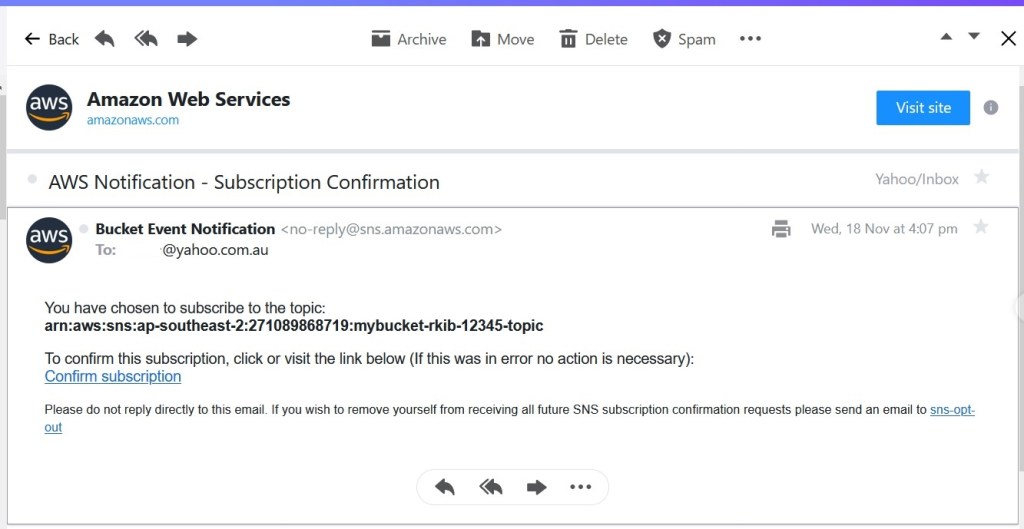Archive this email
The image size is (1024, 529).
(408, 39)
